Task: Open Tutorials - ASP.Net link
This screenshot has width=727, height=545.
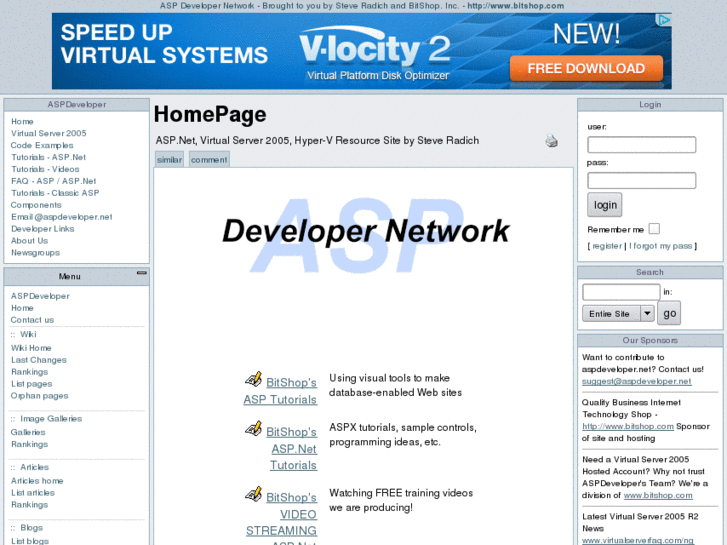Action: point(48,157)
